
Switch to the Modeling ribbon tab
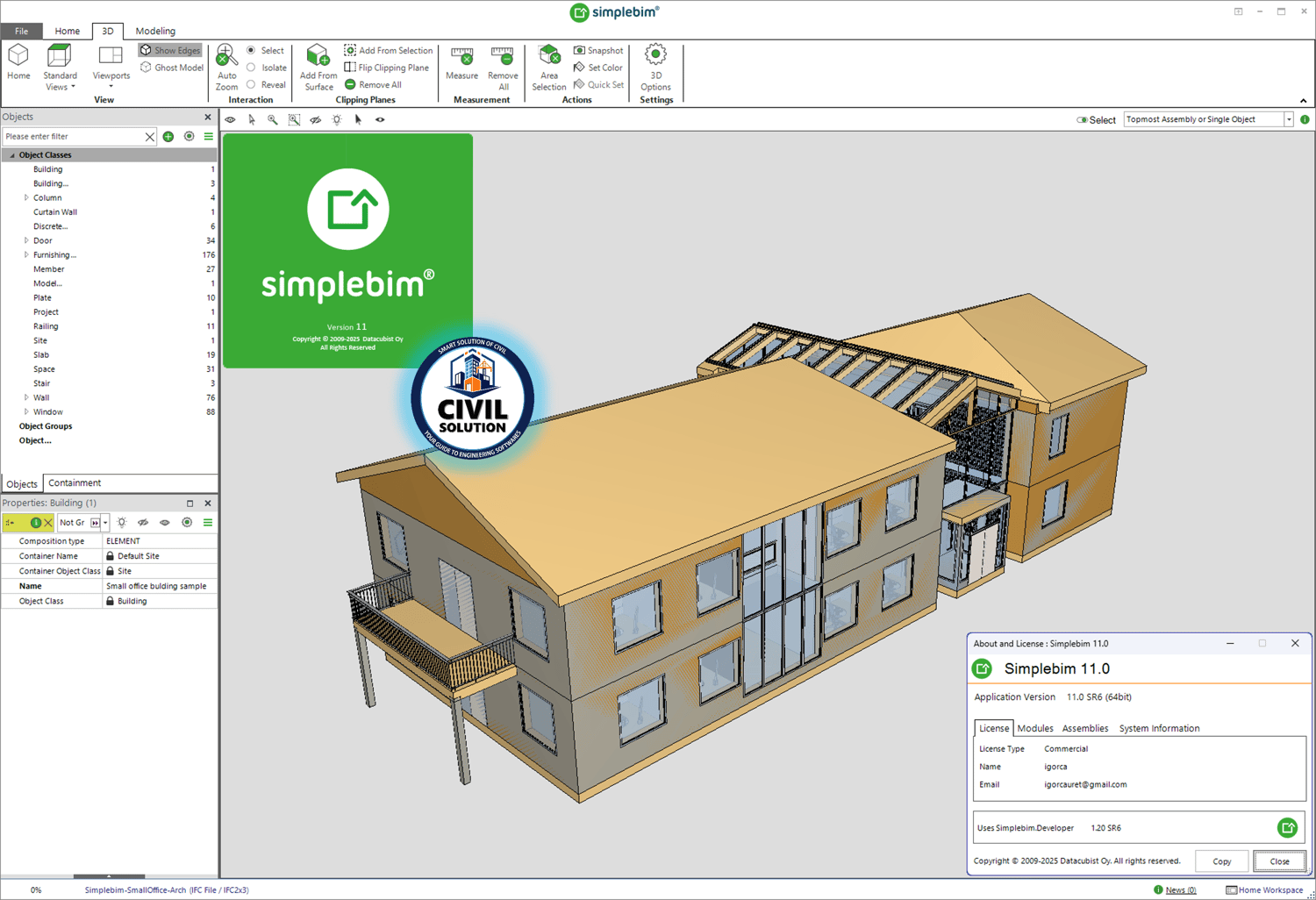tap(155, 31)
